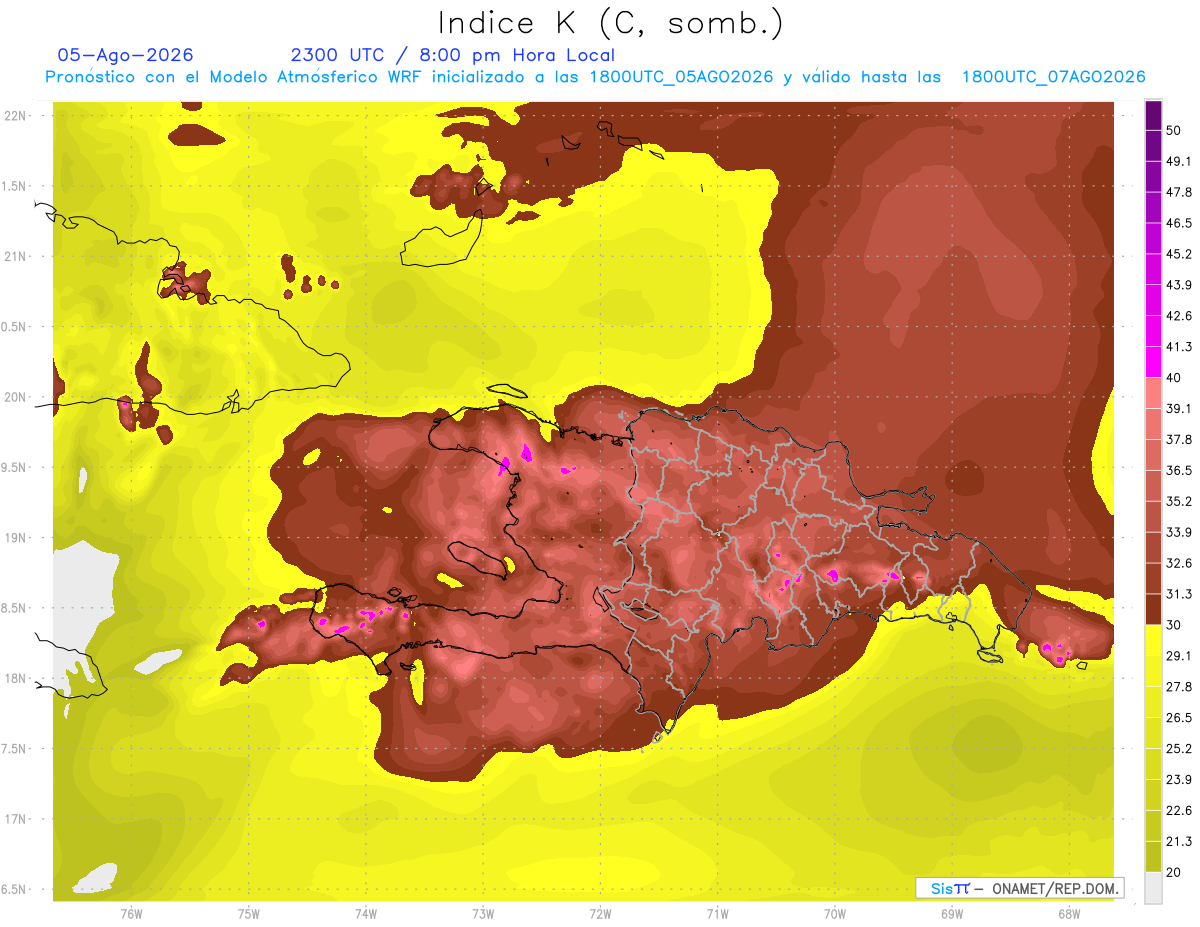Click colorbar label '39.1'
The image size is (1200, 927).
pyautogui.click(x=1179, y=408)
